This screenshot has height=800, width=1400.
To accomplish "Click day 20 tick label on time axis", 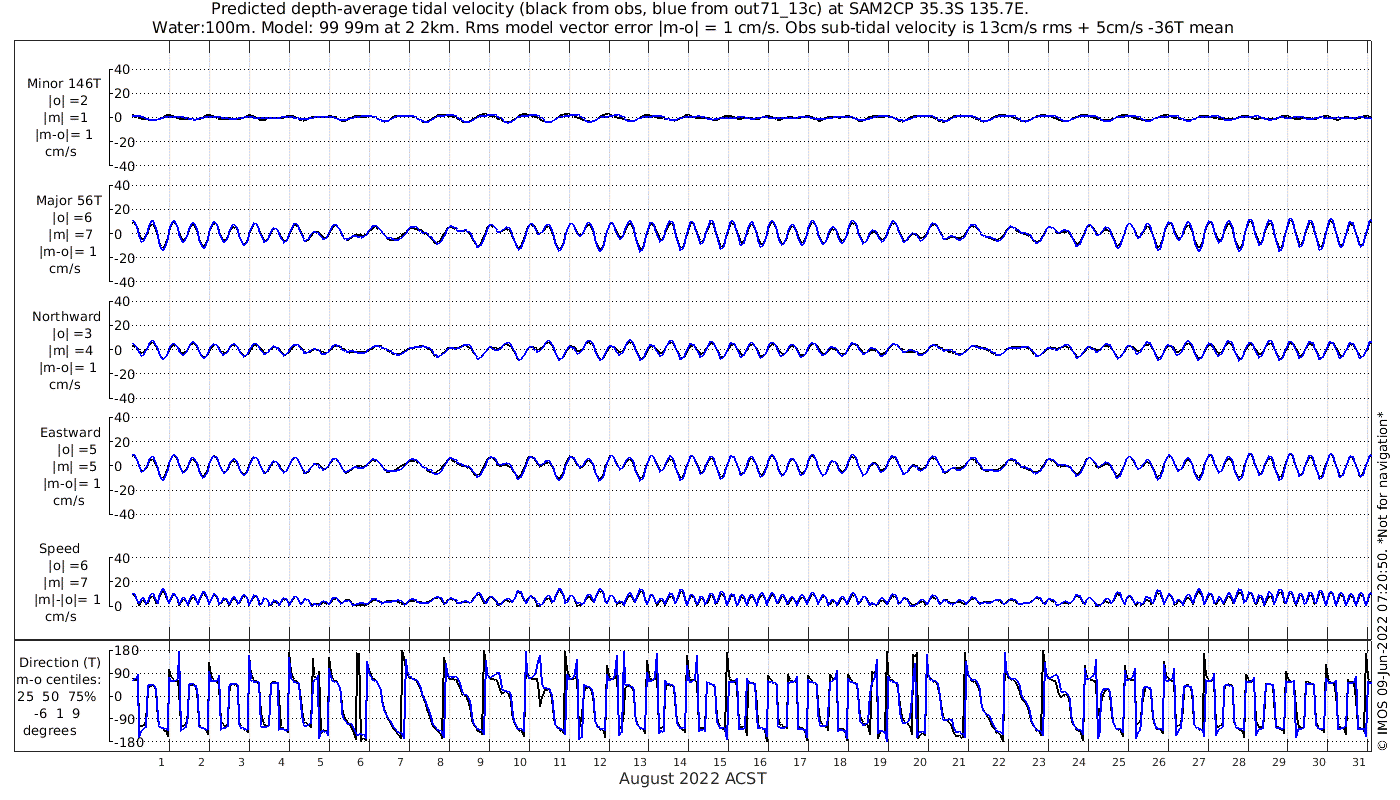I will 919,761.
